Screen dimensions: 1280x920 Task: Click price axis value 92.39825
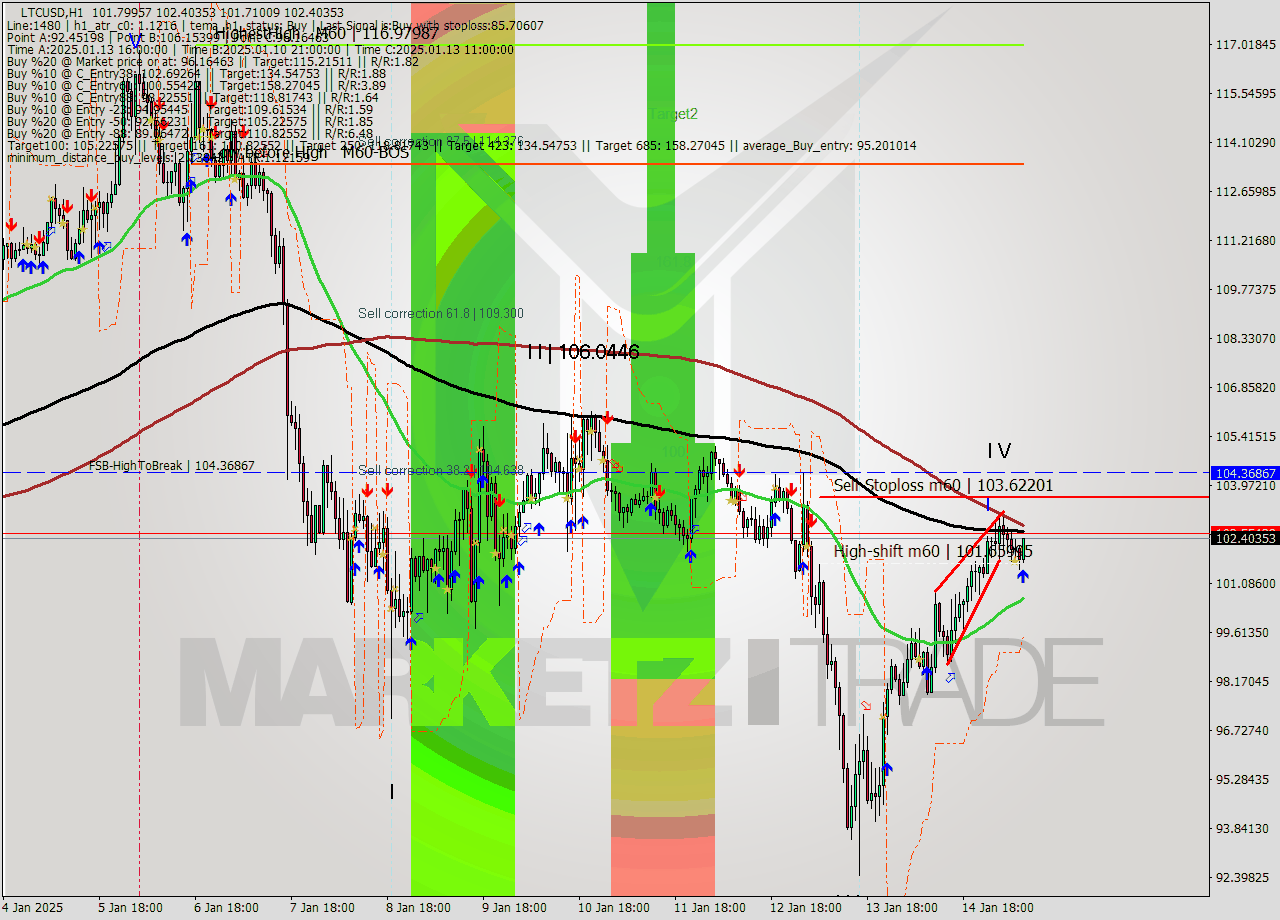[1245, 877]
